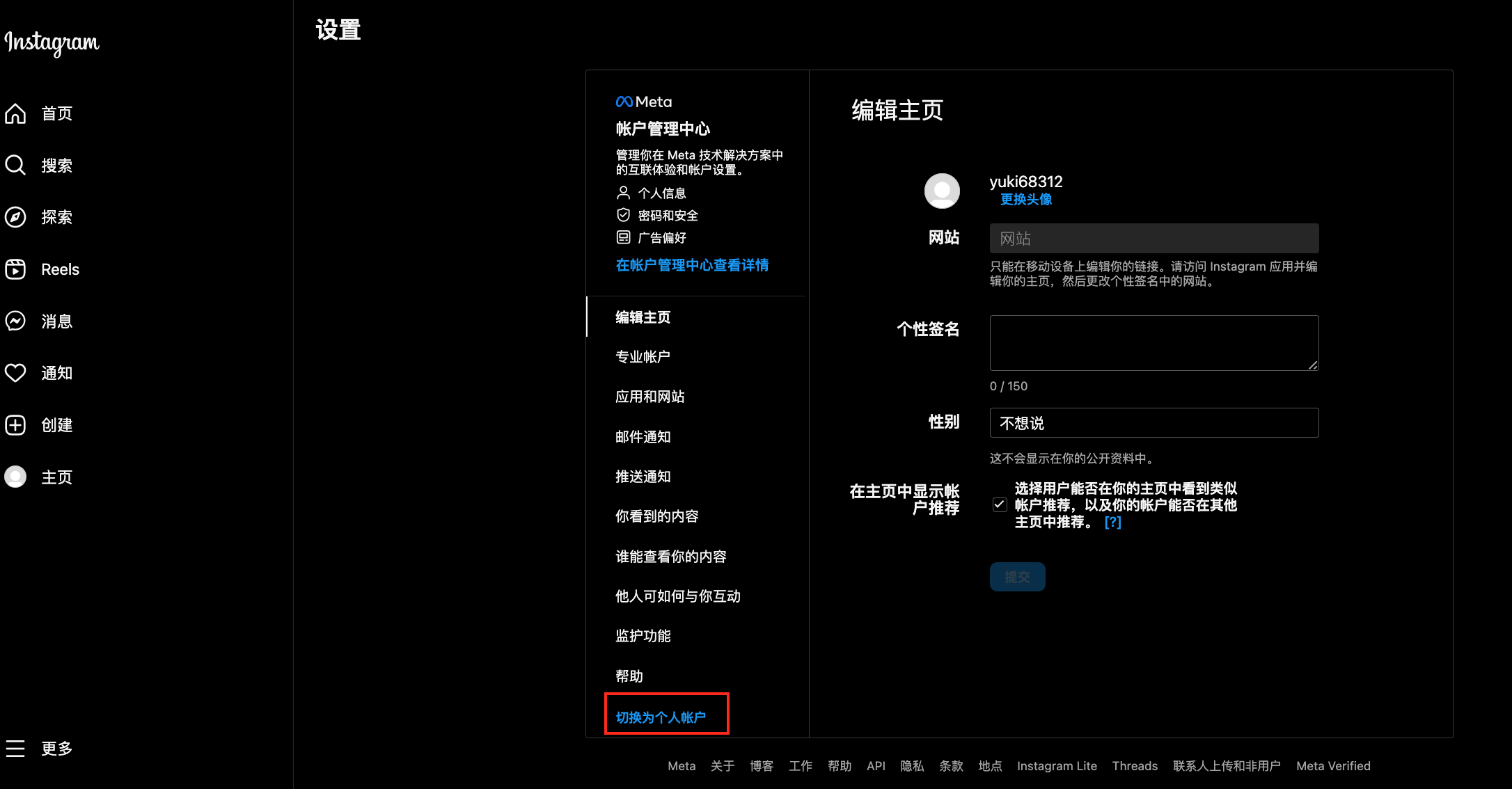Click the Meta logo in accounts center
This screenshot has height=789, width=1512.
[x=644, y=102]
